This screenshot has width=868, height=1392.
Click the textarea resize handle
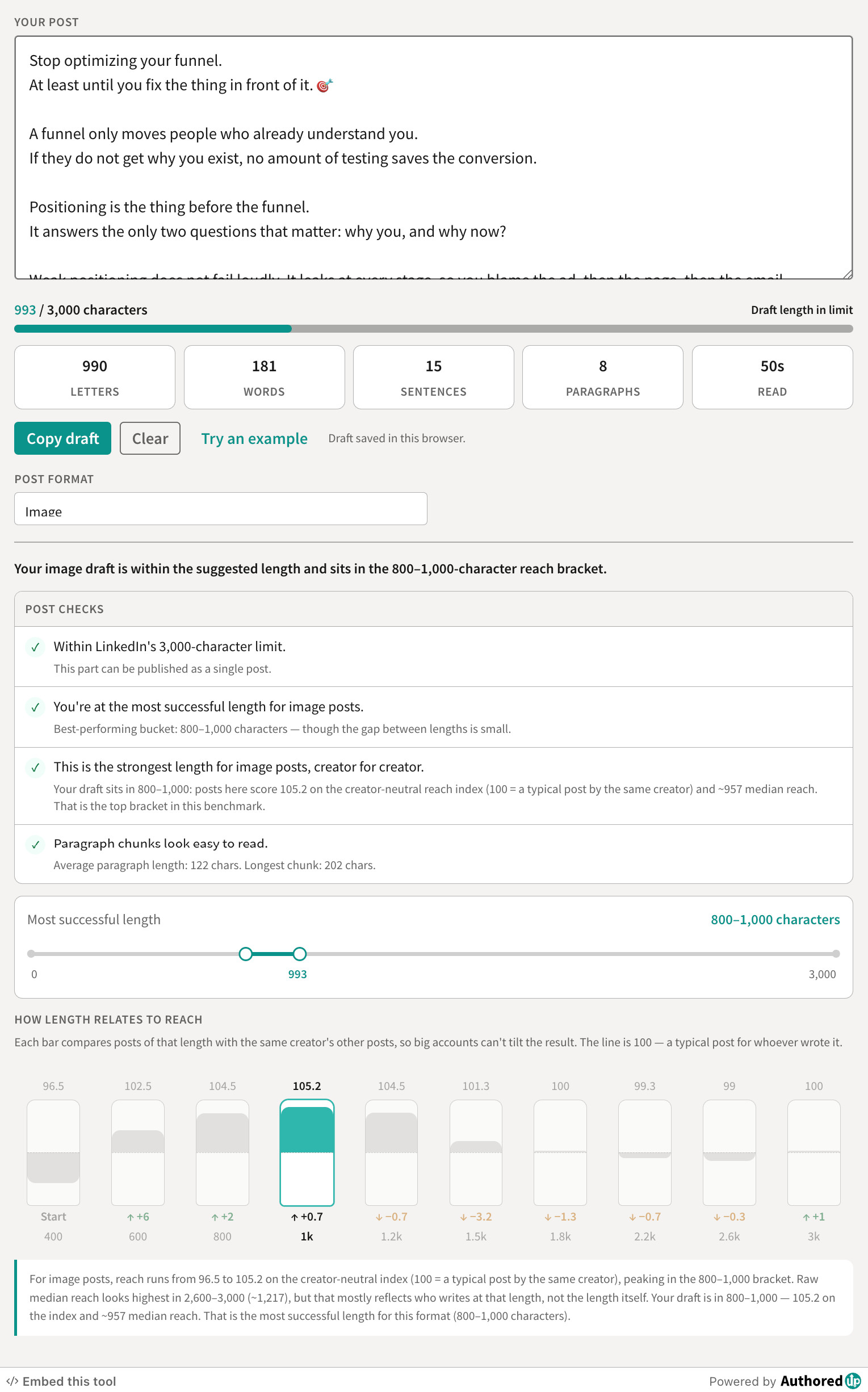pyautogui.click(x=848, y=274)
